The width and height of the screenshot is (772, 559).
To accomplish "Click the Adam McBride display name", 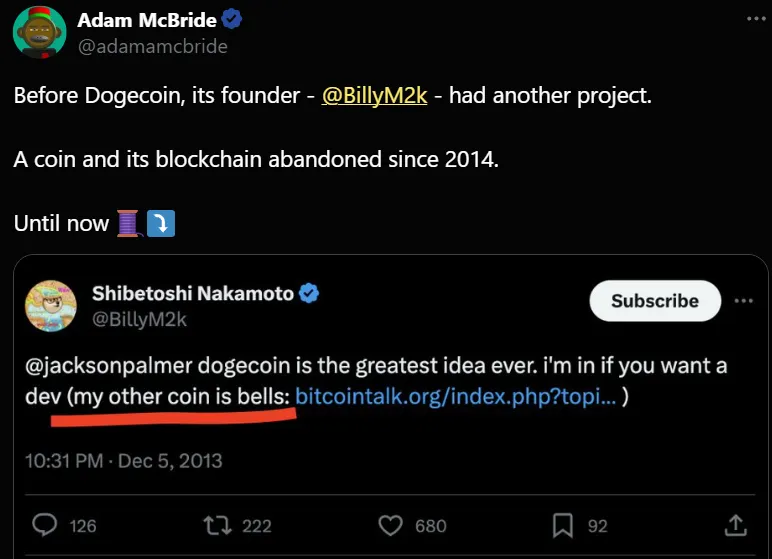I will [x=147, y=20].
